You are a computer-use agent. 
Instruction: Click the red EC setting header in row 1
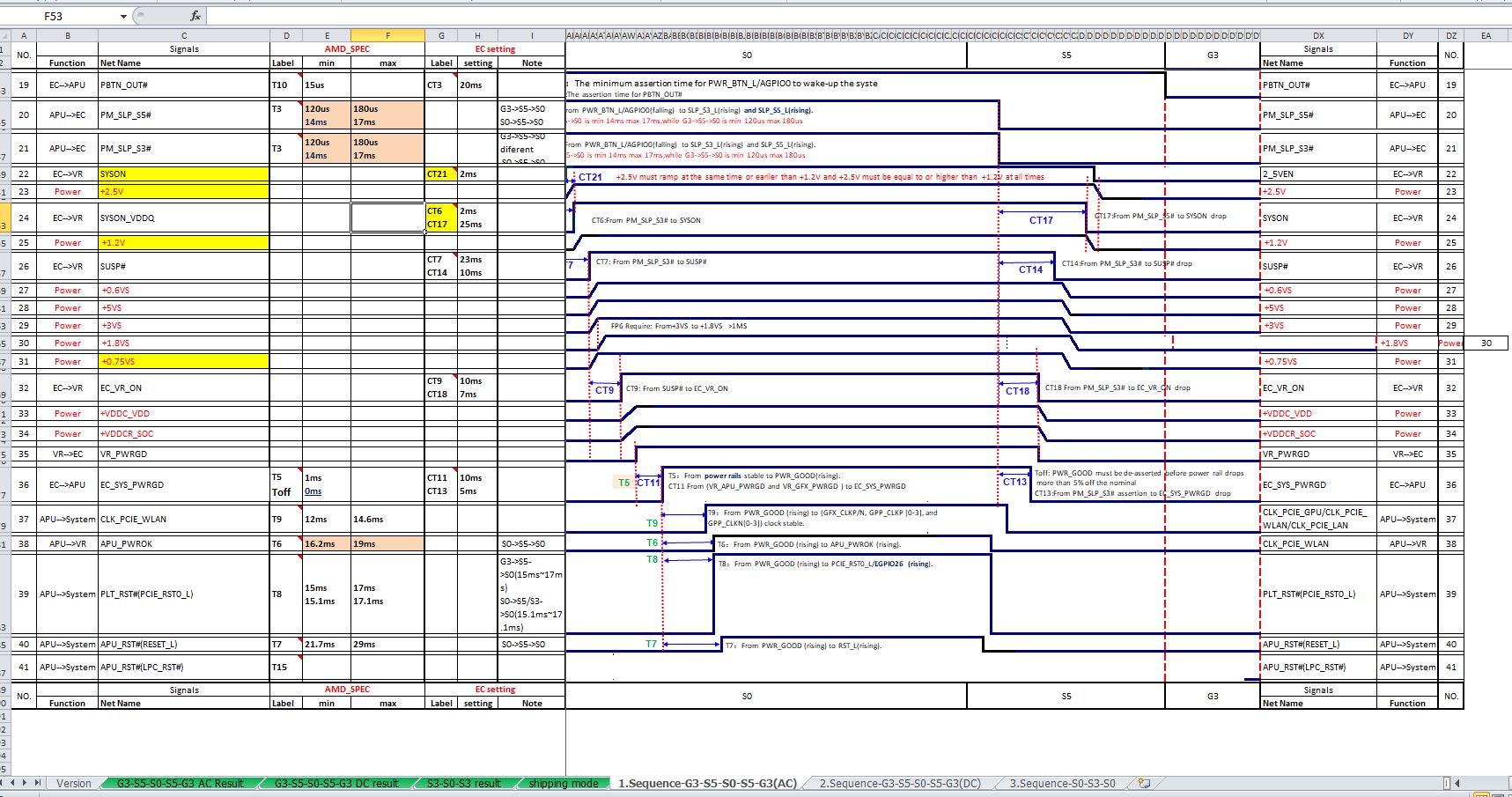(495, 49)
